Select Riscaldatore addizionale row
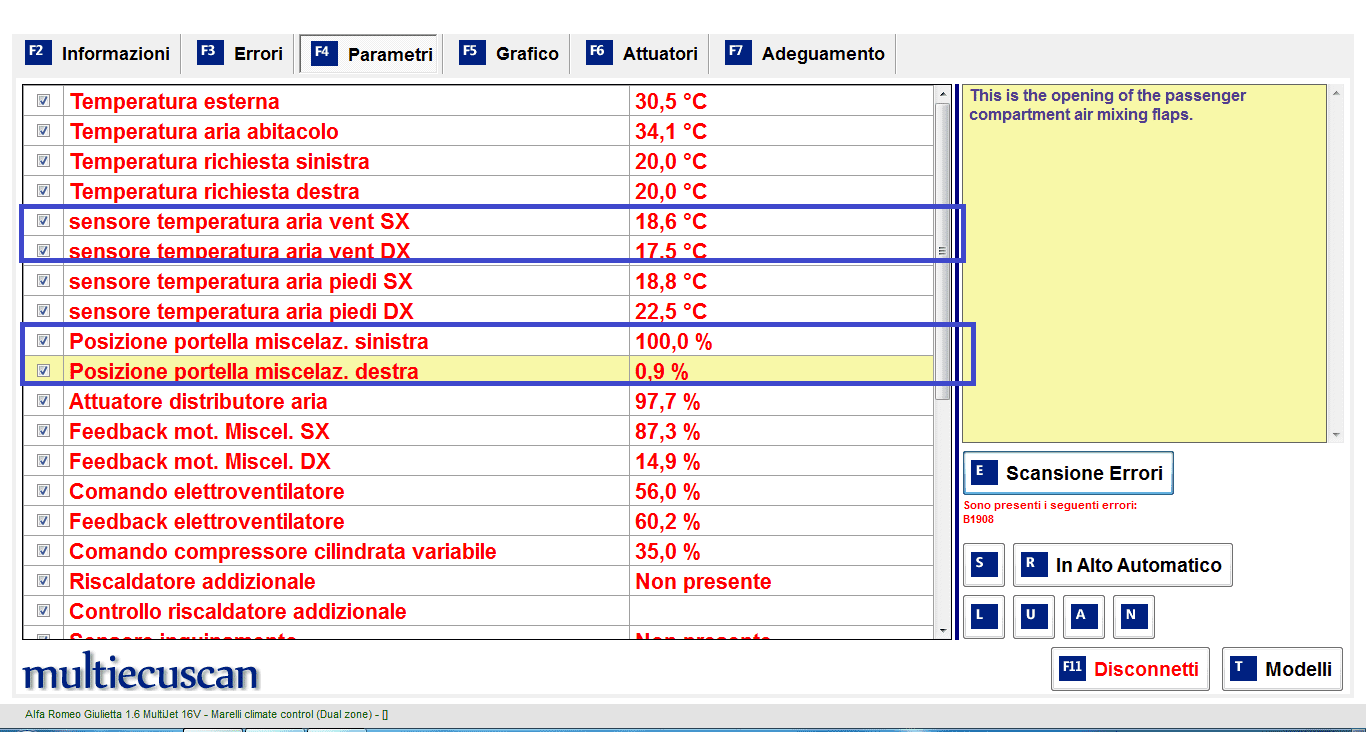 point(478,581)
